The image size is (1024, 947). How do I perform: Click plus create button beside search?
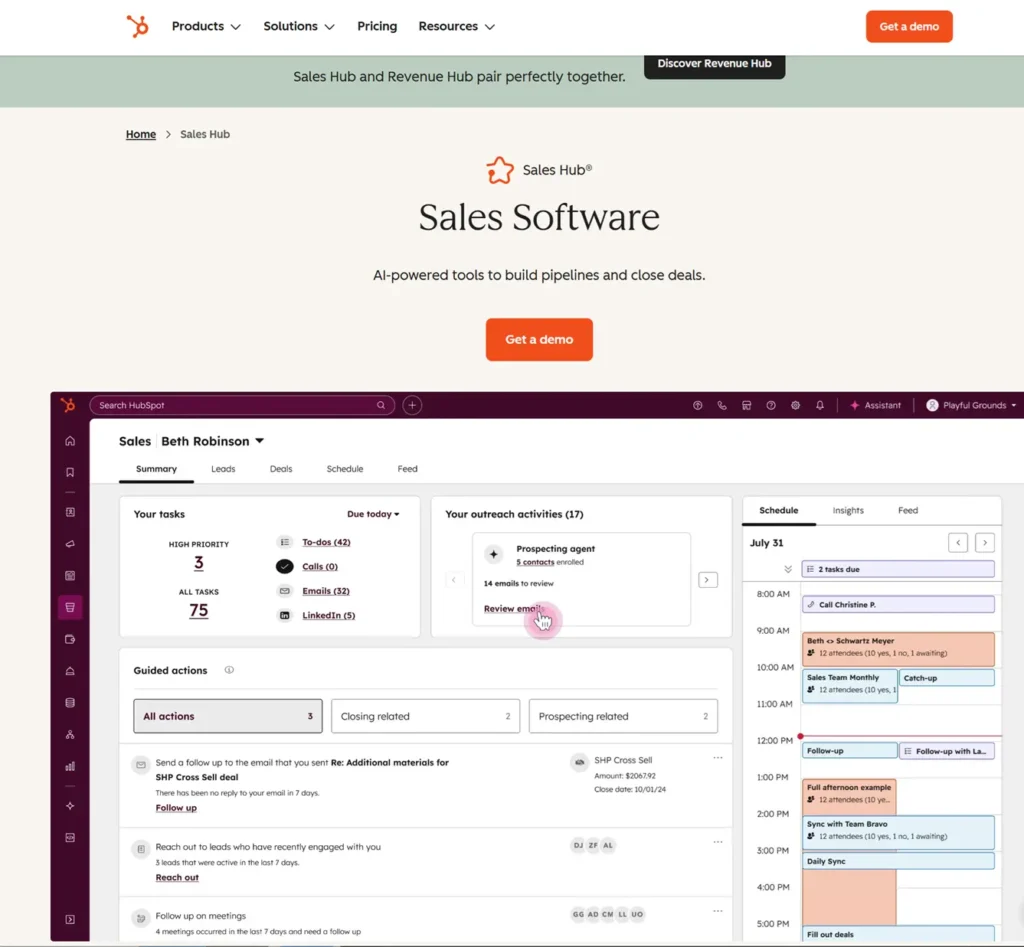pyautogui.click(x=412, y=405)
